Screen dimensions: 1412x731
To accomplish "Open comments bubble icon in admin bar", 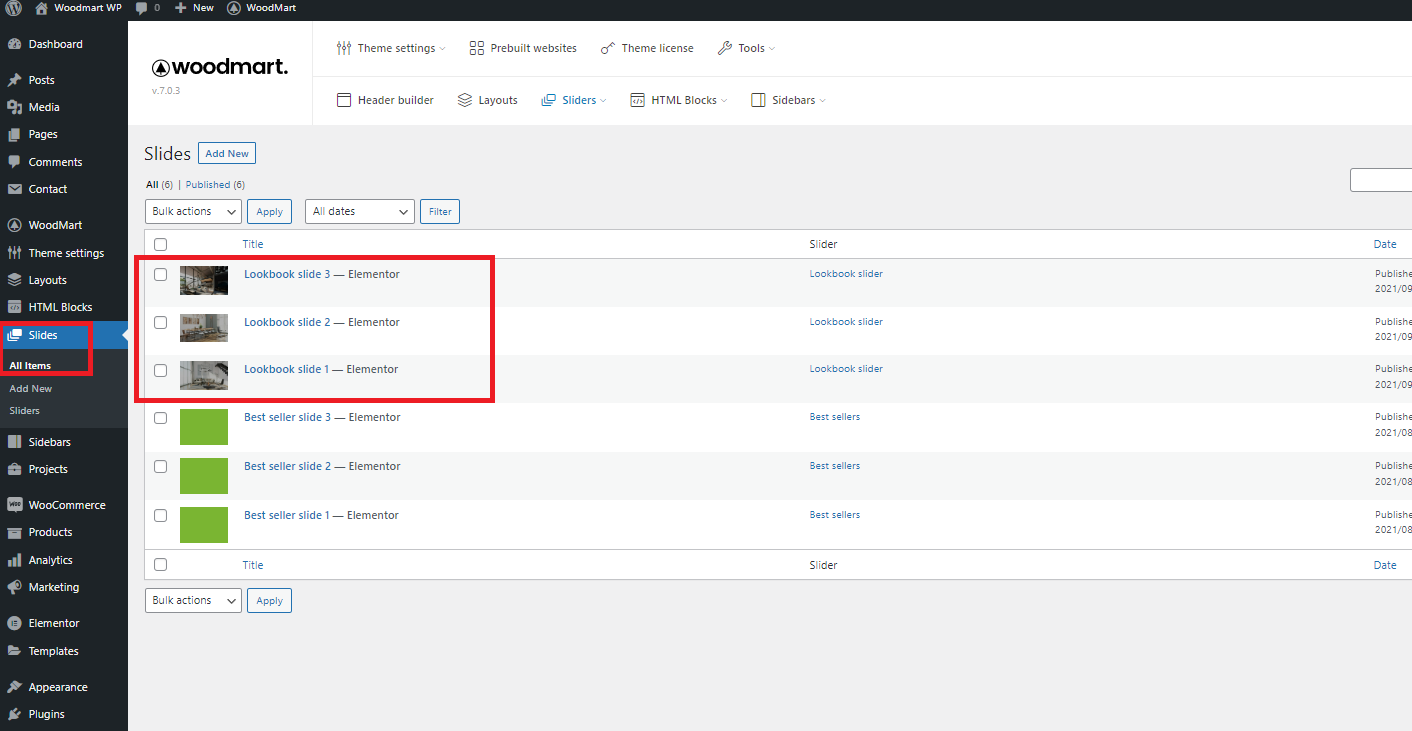I will [x=141, y=8].
